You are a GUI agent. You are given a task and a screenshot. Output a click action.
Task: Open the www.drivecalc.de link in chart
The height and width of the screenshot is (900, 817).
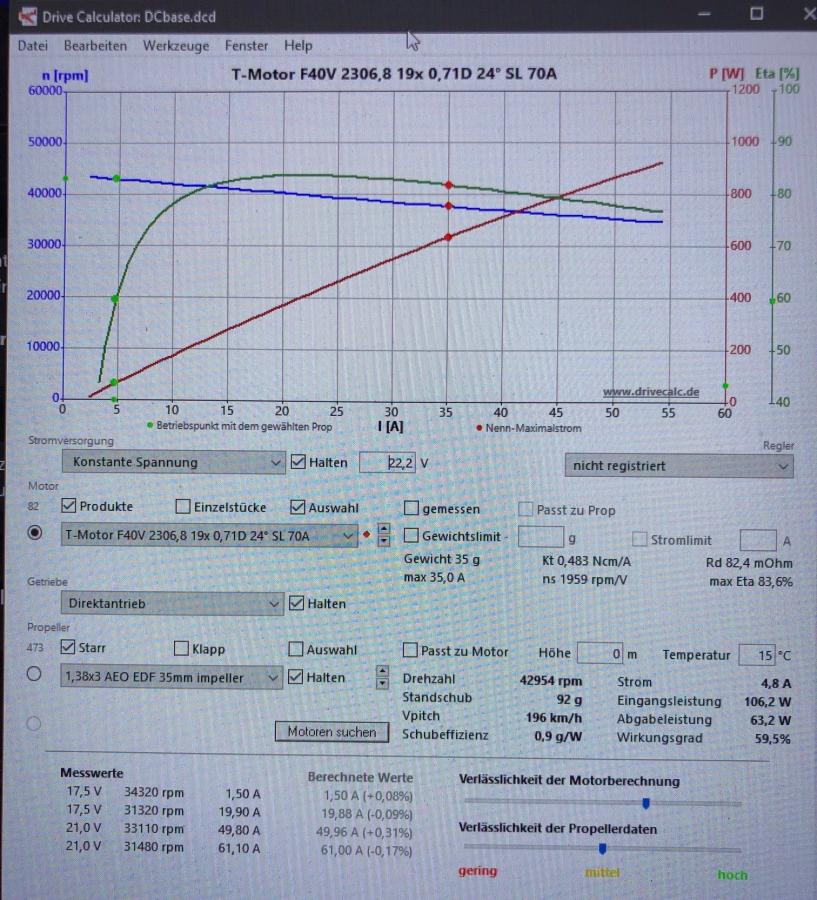(650, 391)
